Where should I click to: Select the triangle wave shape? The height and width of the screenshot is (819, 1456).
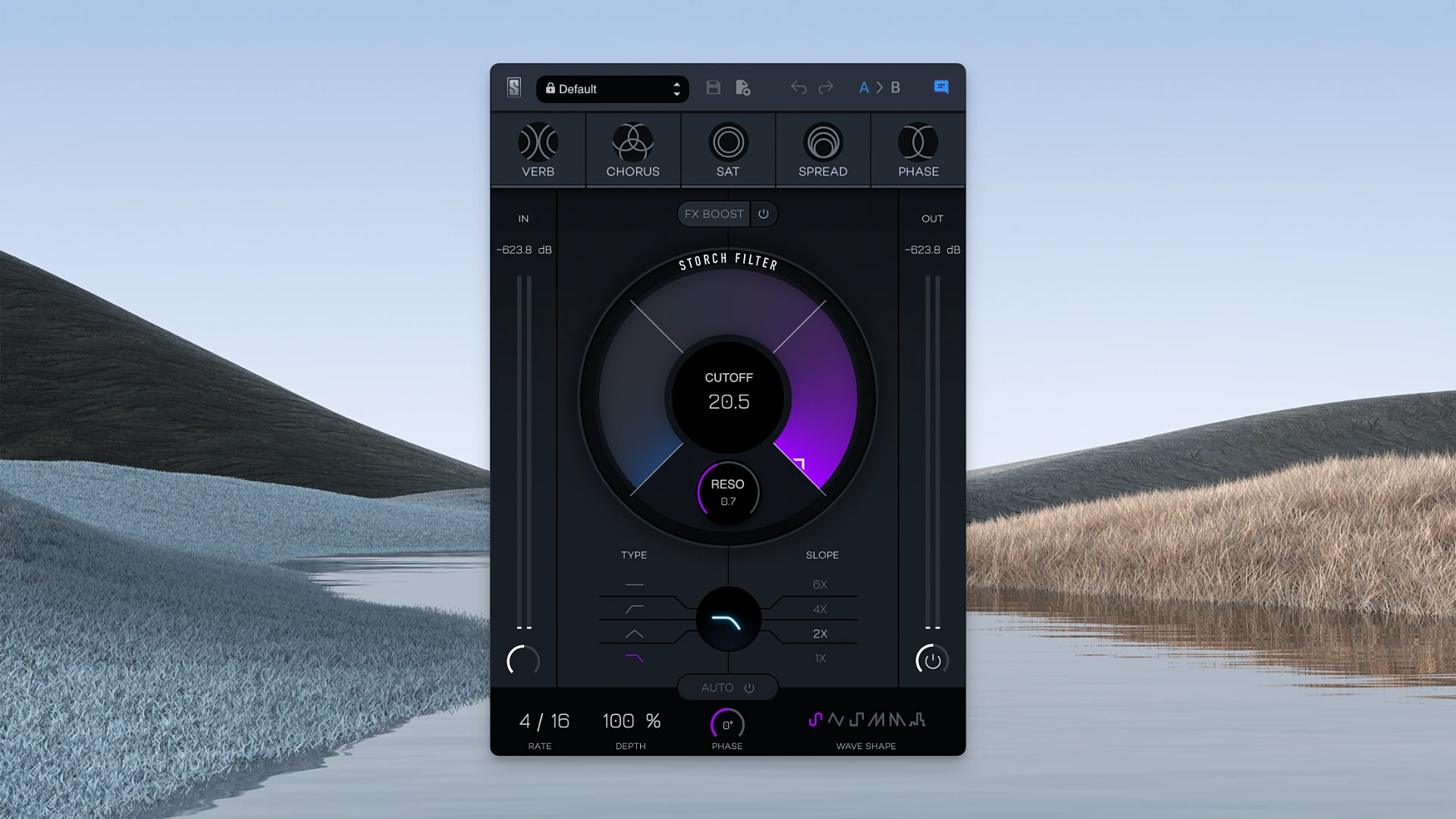[836, 719]
